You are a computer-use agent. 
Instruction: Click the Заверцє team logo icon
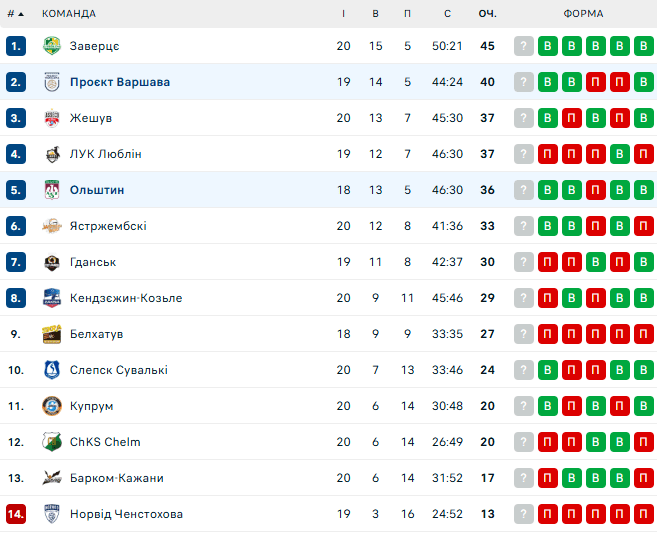52,46
